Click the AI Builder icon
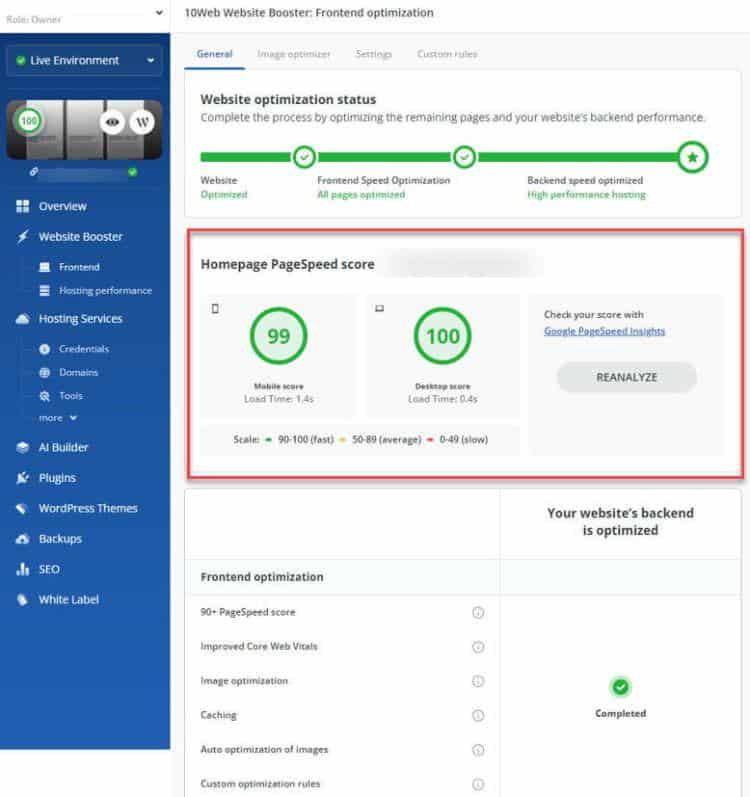 pos(22,448)
